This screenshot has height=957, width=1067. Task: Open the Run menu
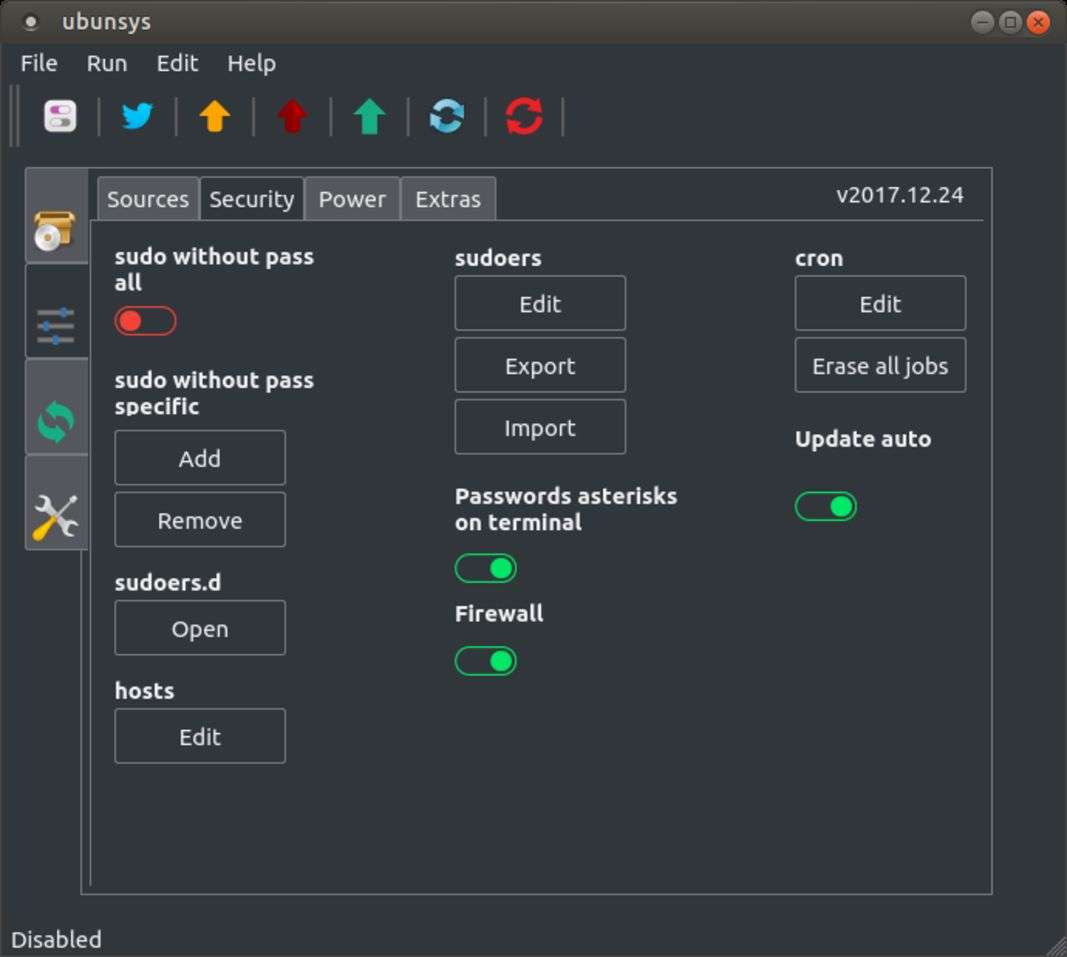[106, 63]
